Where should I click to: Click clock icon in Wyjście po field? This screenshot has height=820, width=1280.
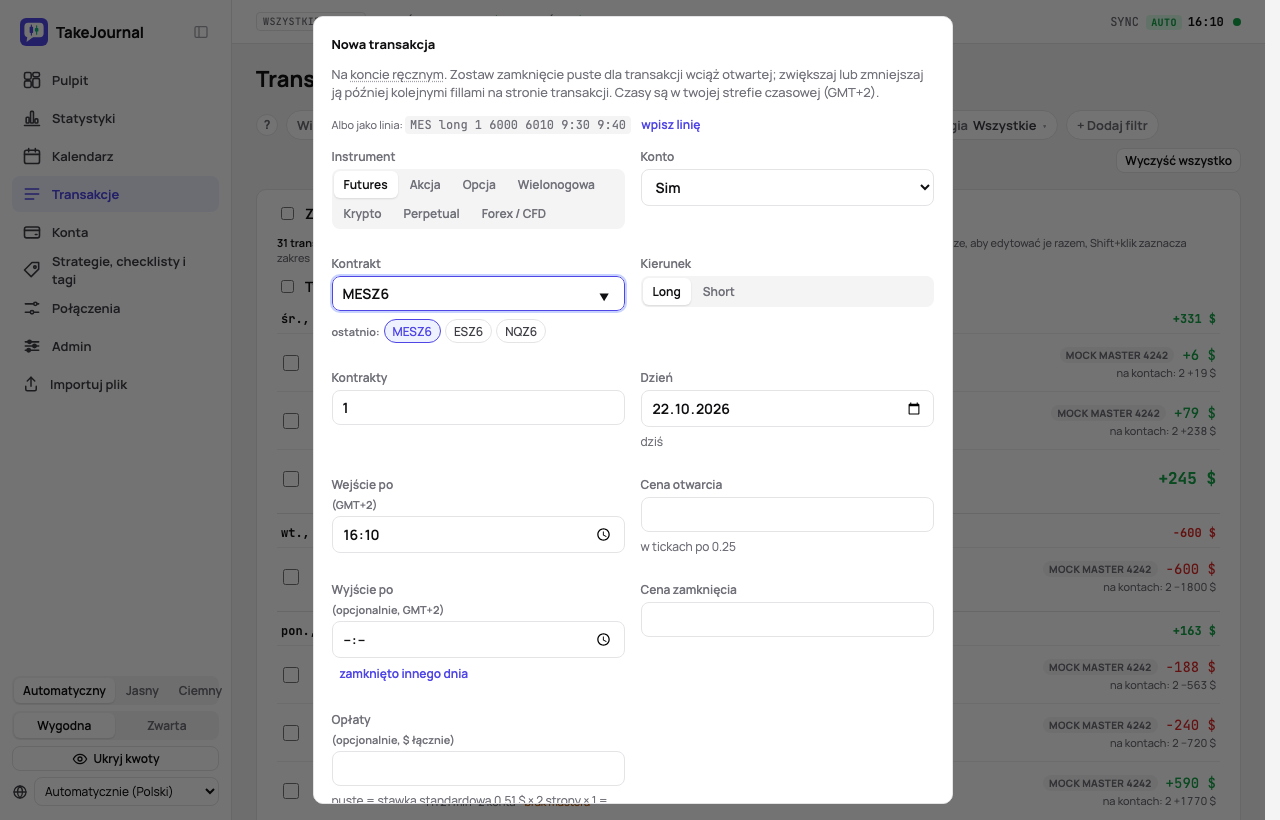603,640
